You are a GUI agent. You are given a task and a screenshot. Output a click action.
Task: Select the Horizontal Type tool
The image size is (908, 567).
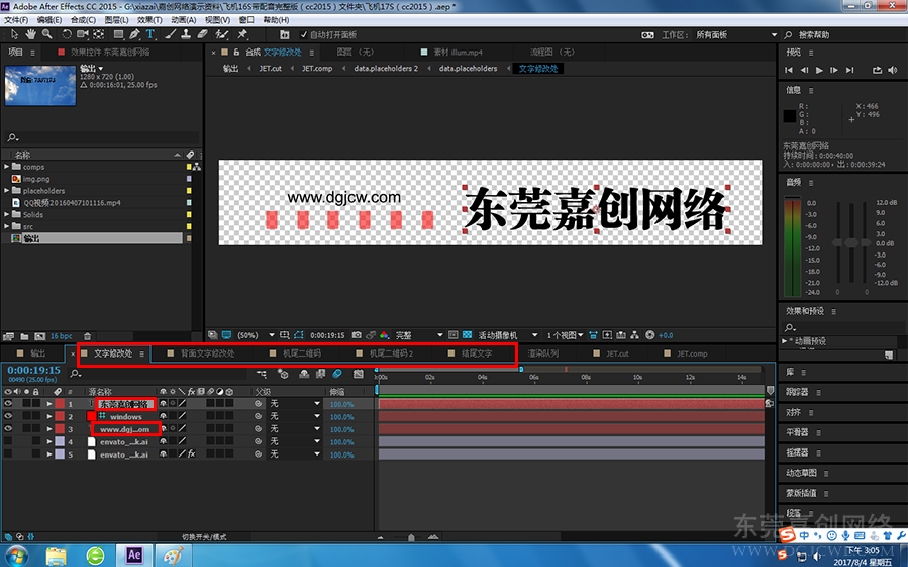pos(150,34)
